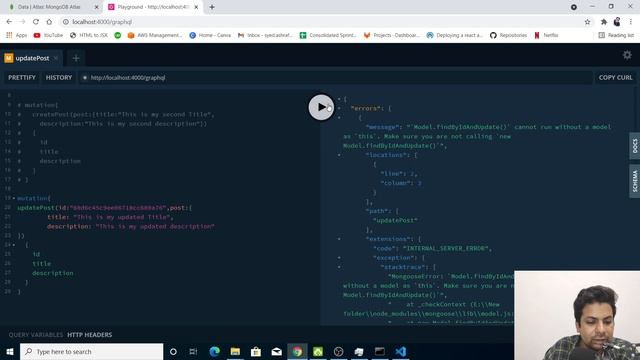The image size is (640, 360).
Task: Open the Windows Start menu
Action: tap(10, 351)
